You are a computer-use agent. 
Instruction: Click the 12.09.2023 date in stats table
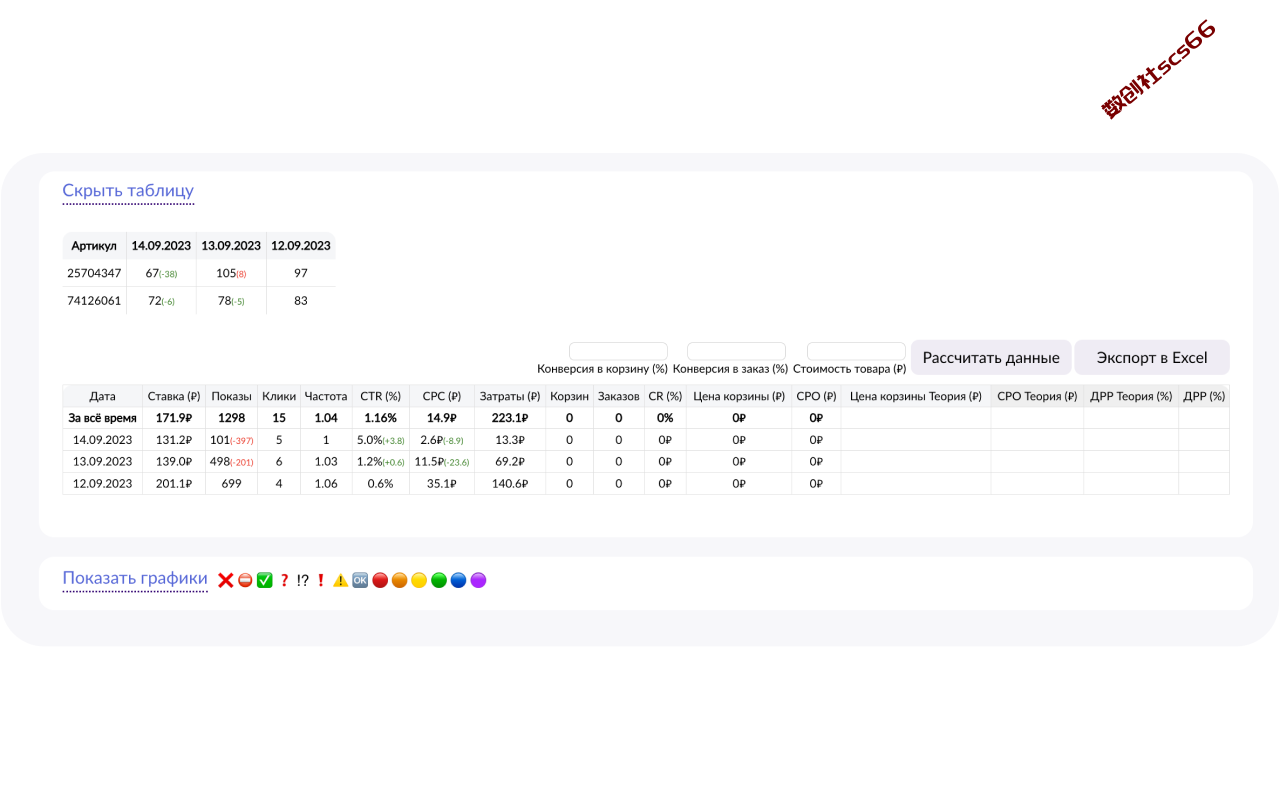coord(102,484)
